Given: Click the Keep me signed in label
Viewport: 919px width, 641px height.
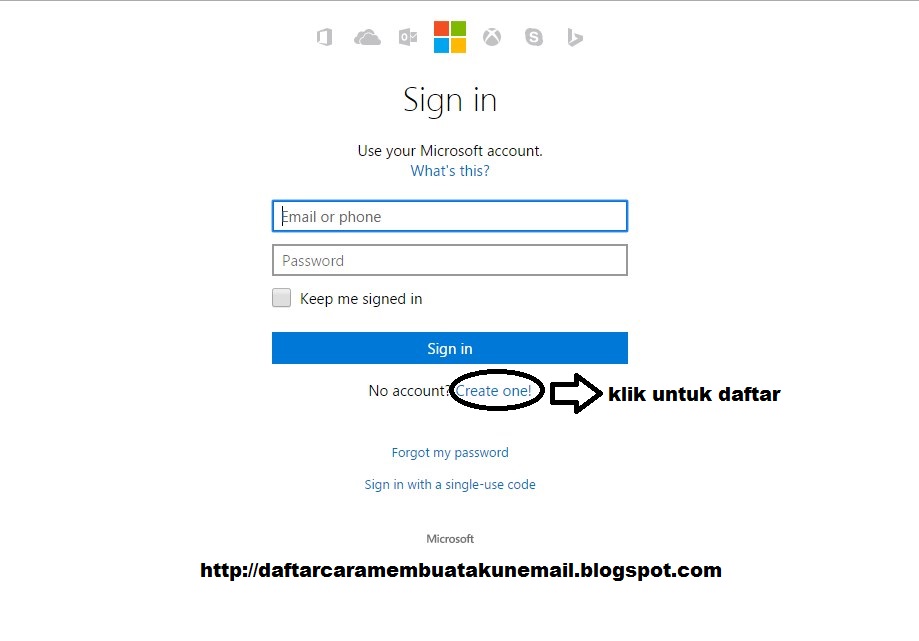Looking at the screenshot, I should click(361, 299).
